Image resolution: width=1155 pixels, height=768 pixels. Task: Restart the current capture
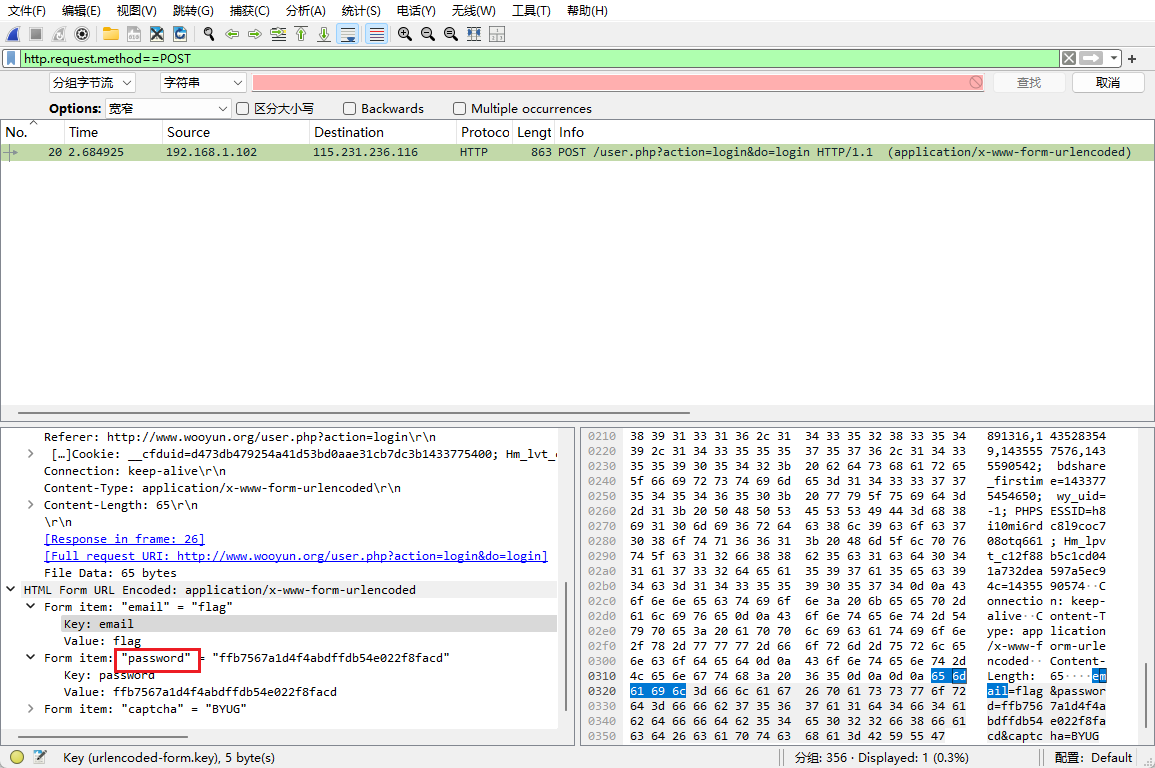pos(57,33)
